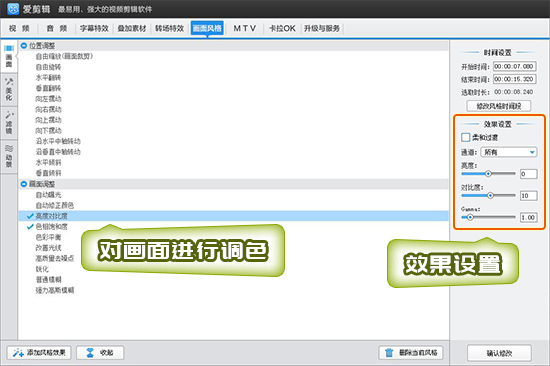Select the 垂直翻转 style
The image size is (550, 366).
(48, 88)
